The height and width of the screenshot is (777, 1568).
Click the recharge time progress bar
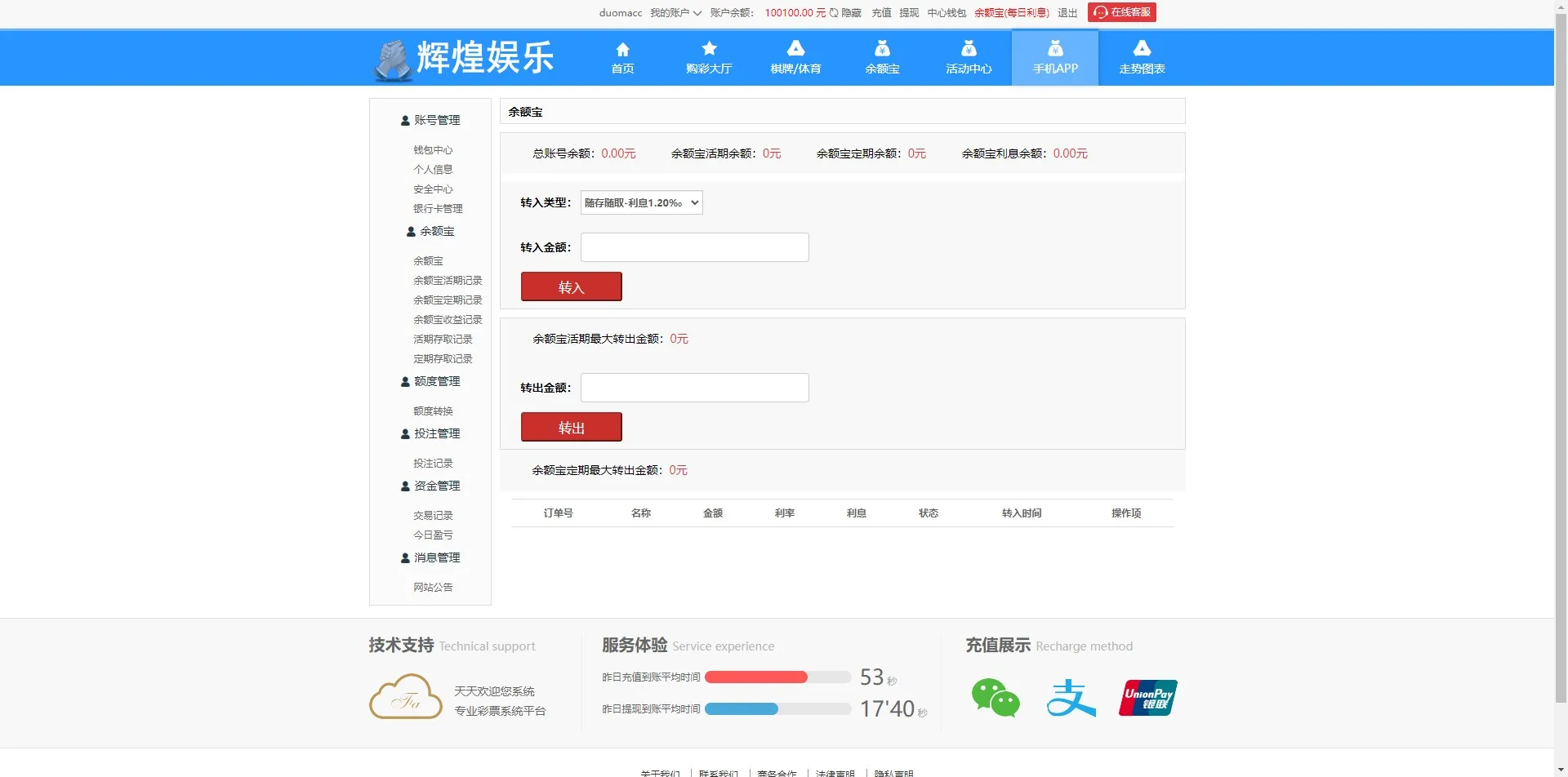click(777, 677)
